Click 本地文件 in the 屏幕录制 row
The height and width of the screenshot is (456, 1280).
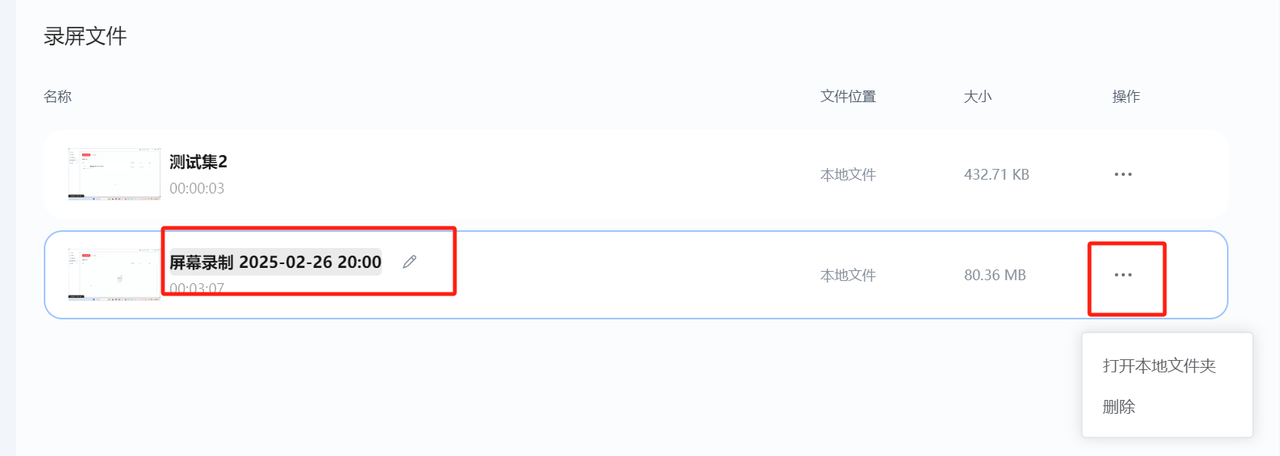click(848, 275)
